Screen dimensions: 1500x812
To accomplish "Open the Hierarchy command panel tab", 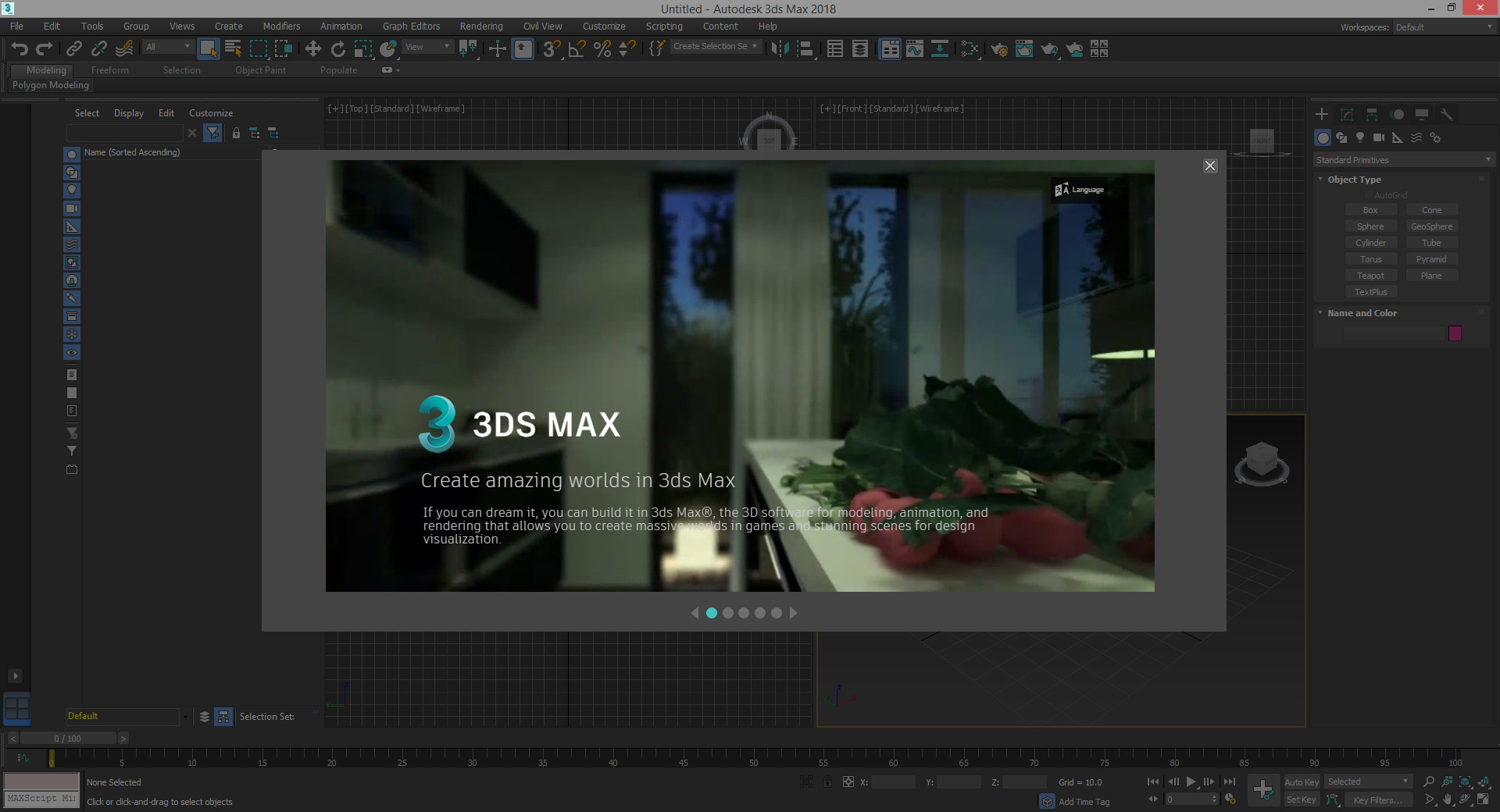I will click(x=1372, y=115).
